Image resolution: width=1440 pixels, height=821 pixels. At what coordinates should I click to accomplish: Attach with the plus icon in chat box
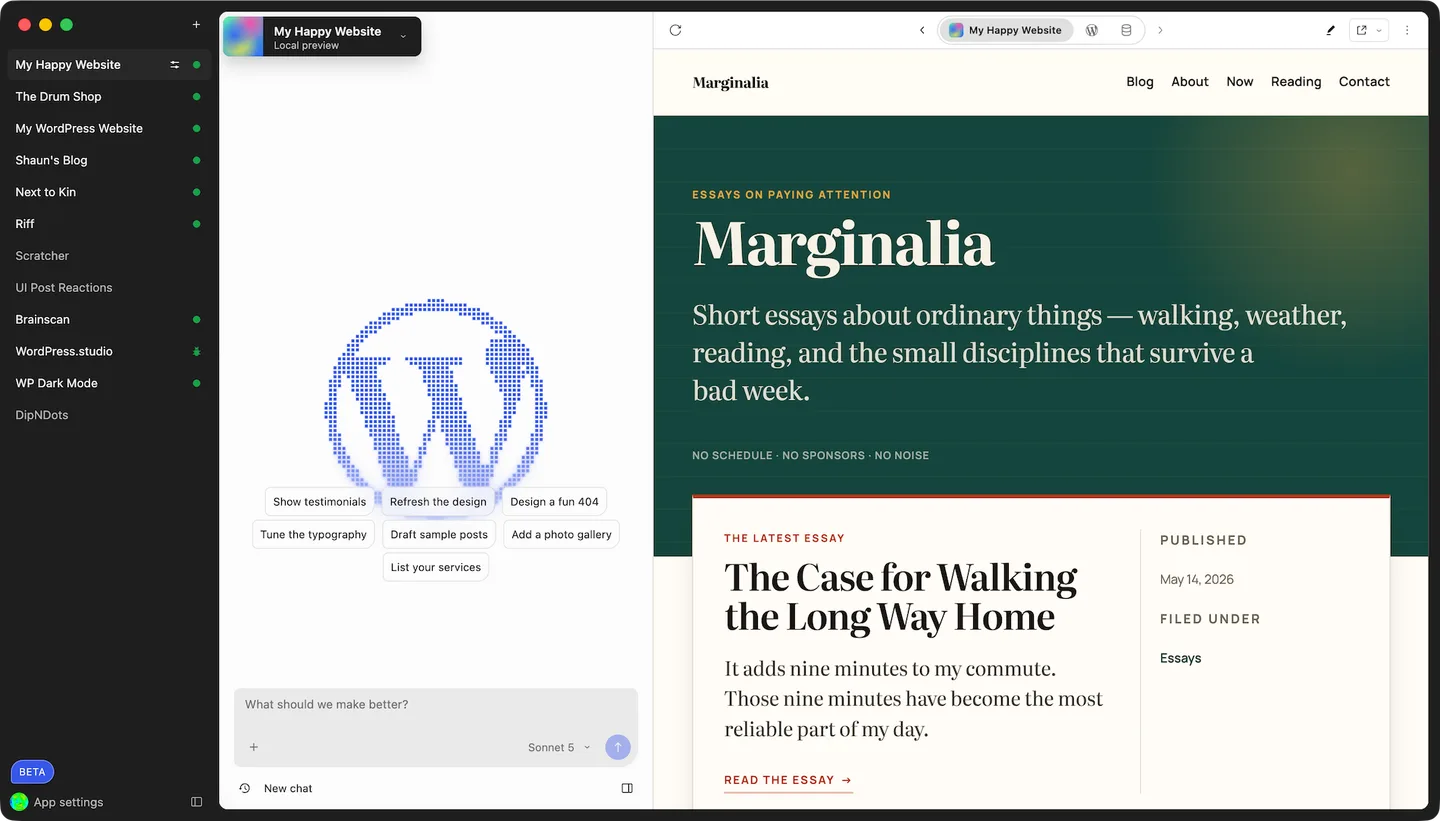(254, 747)
